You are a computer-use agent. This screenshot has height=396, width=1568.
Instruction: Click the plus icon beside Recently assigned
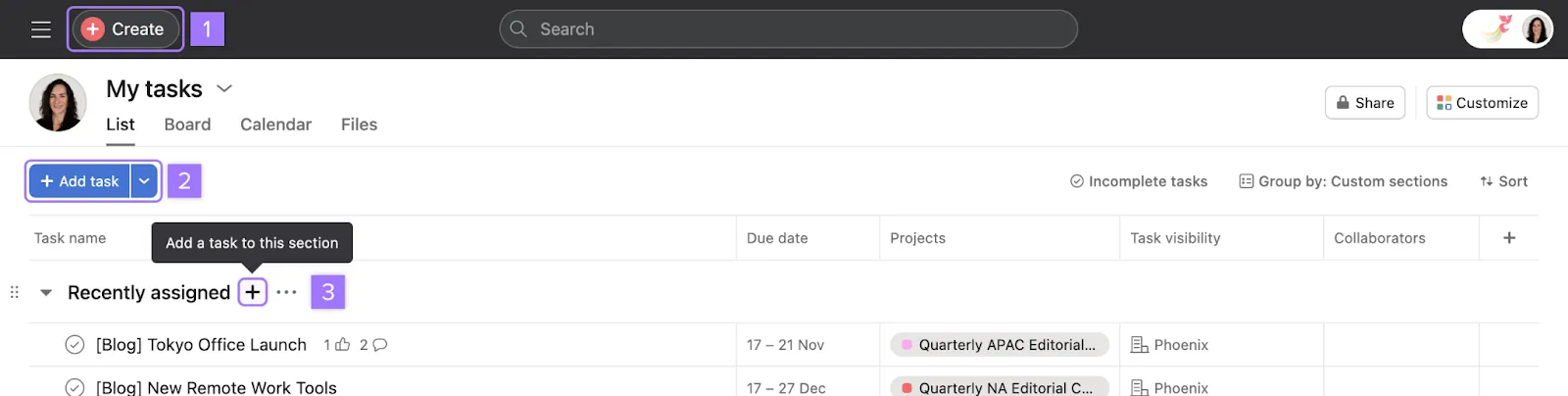(x=253, y=292)
